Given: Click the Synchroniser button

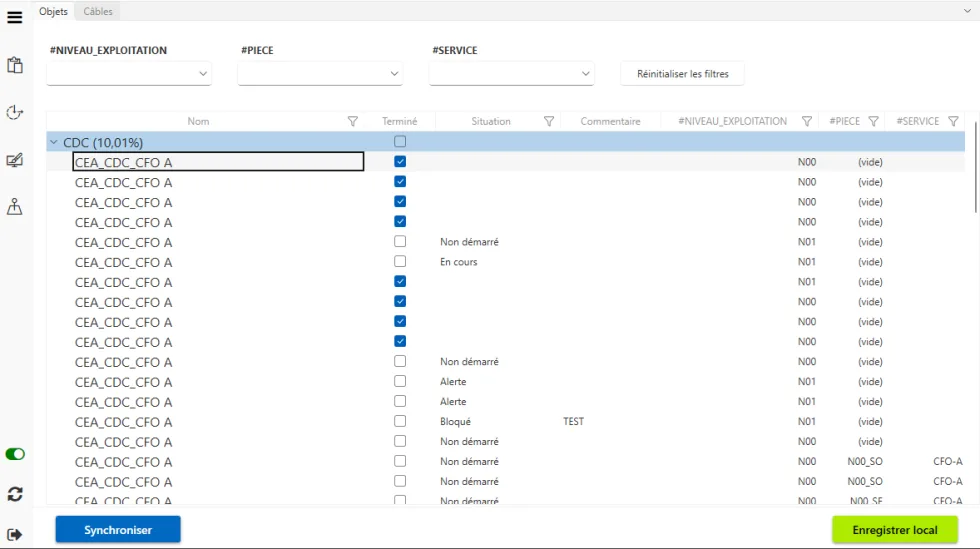Looking at the screenshot, I should coord(118,530).
